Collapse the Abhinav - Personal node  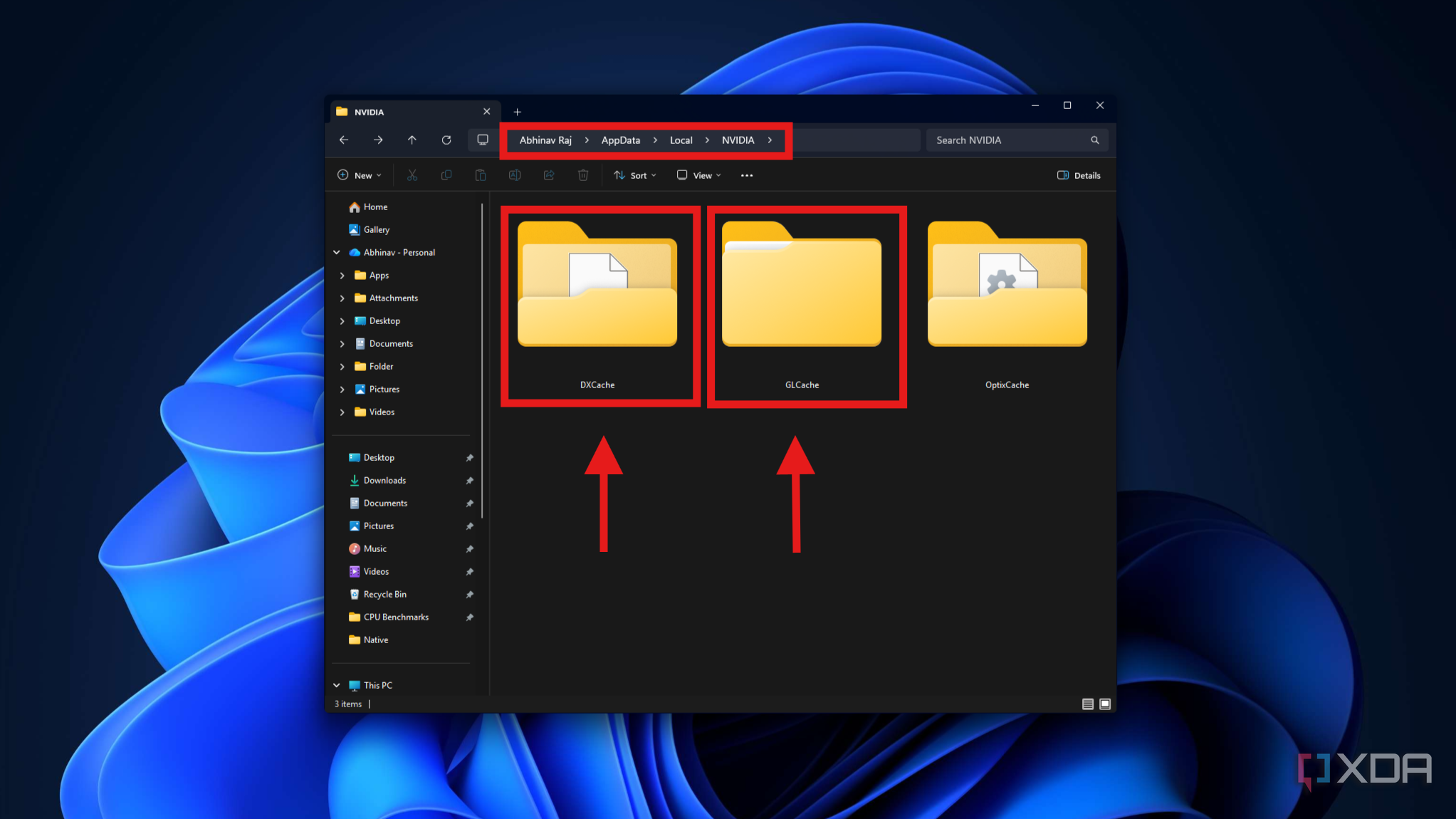(337, 253)
